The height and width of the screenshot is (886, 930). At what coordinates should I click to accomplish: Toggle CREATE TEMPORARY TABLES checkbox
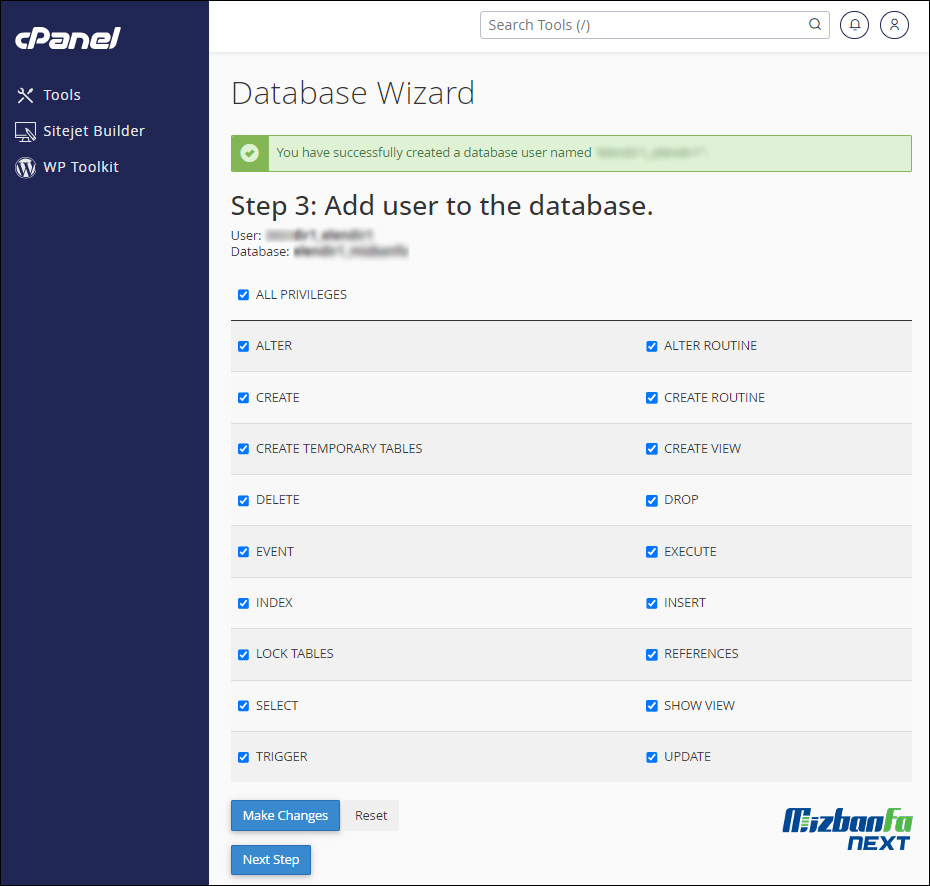pyautogui.click(x=243, y=449)
